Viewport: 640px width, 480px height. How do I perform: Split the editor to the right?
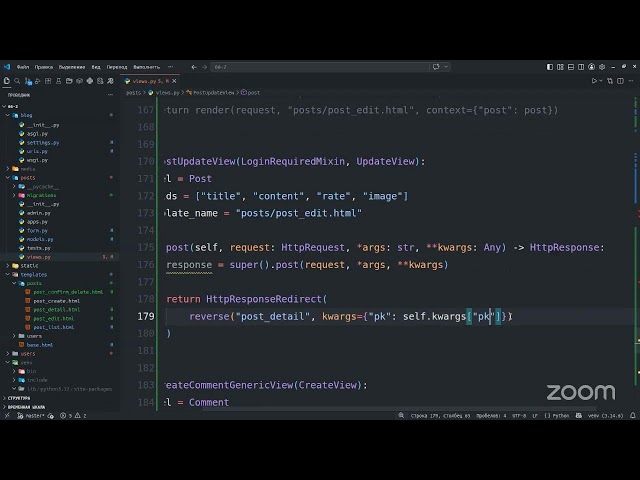(620, 81)
